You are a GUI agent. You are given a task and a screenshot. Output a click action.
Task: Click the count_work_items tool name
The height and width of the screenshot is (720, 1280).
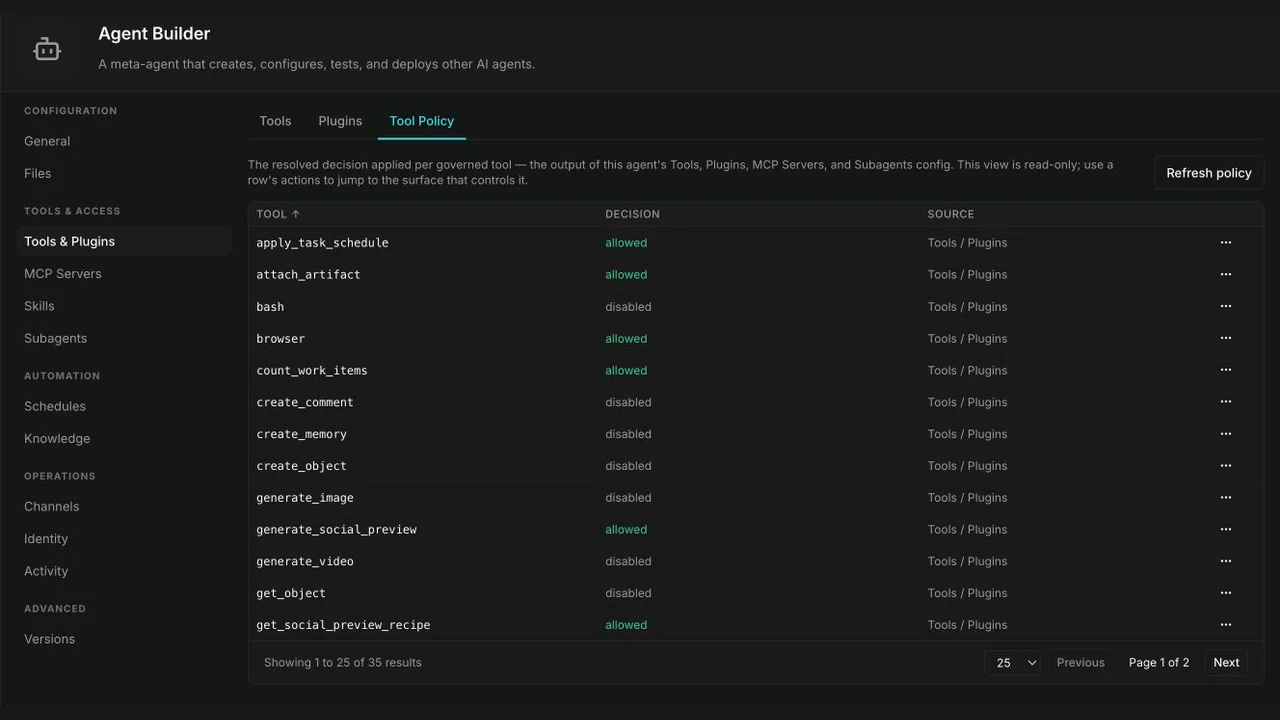point(312,371)
